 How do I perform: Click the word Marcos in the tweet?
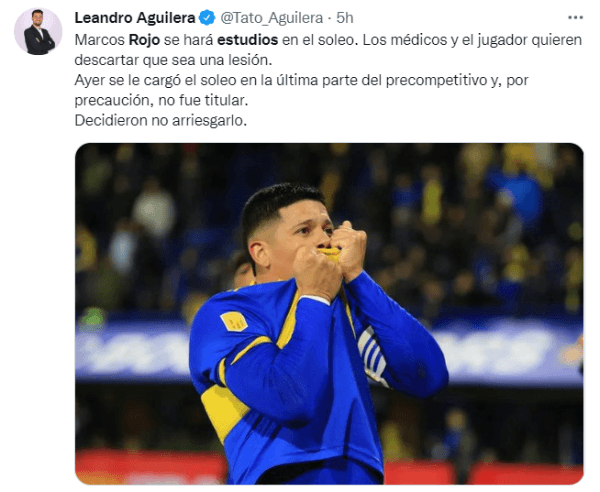tap(99, 40)
